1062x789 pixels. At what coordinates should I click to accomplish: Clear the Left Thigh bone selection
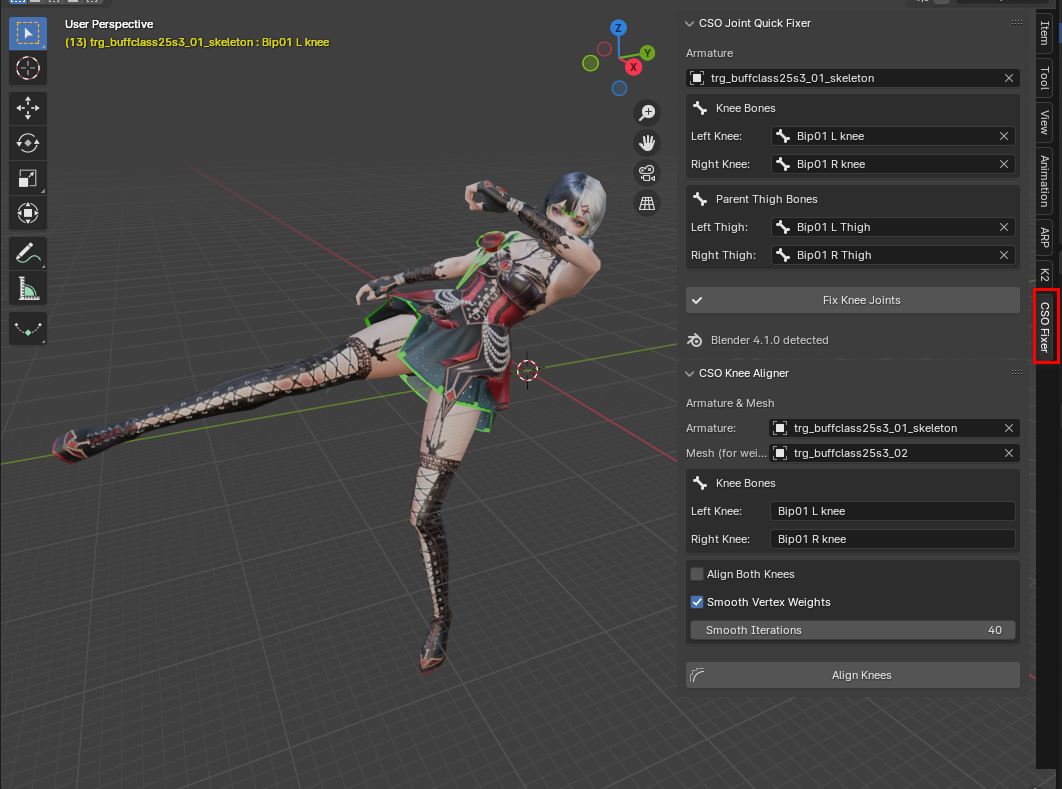point(1004,228)
